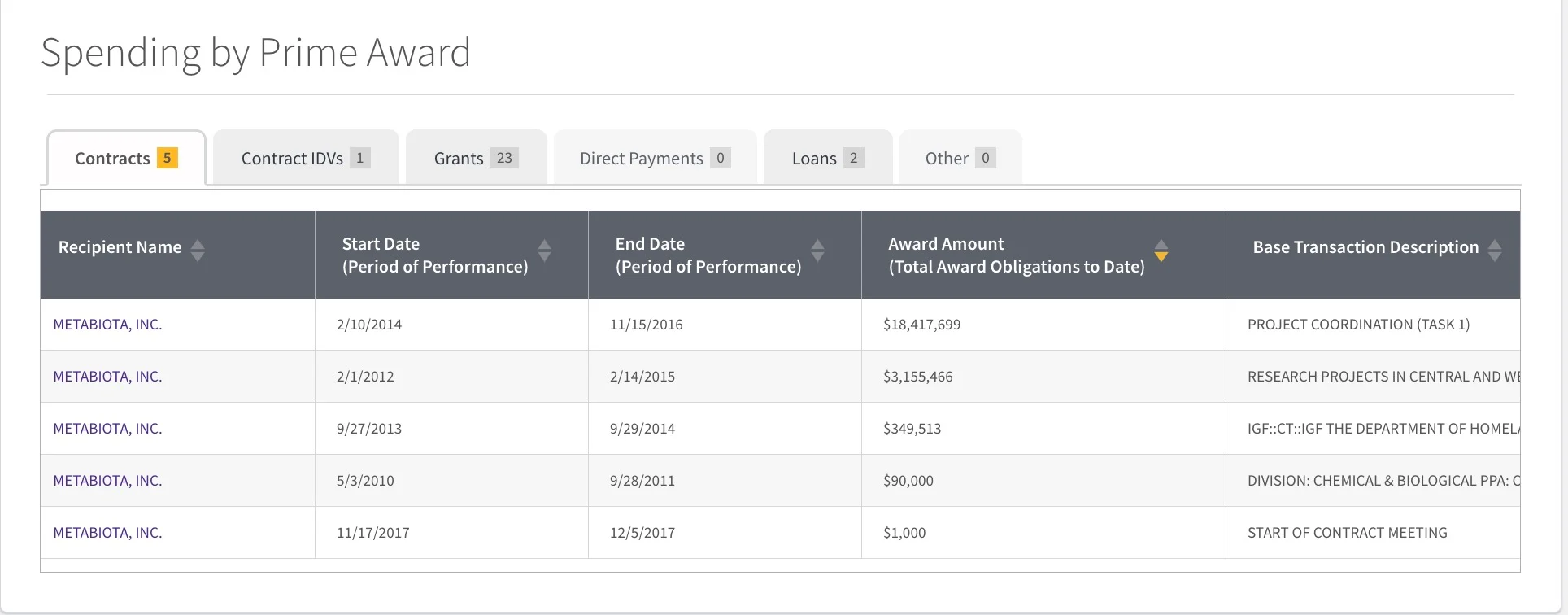Switch to the Contract IDVs tab
The width and height of the screenshot is (1568, 615).
click(x=306, y=158)
